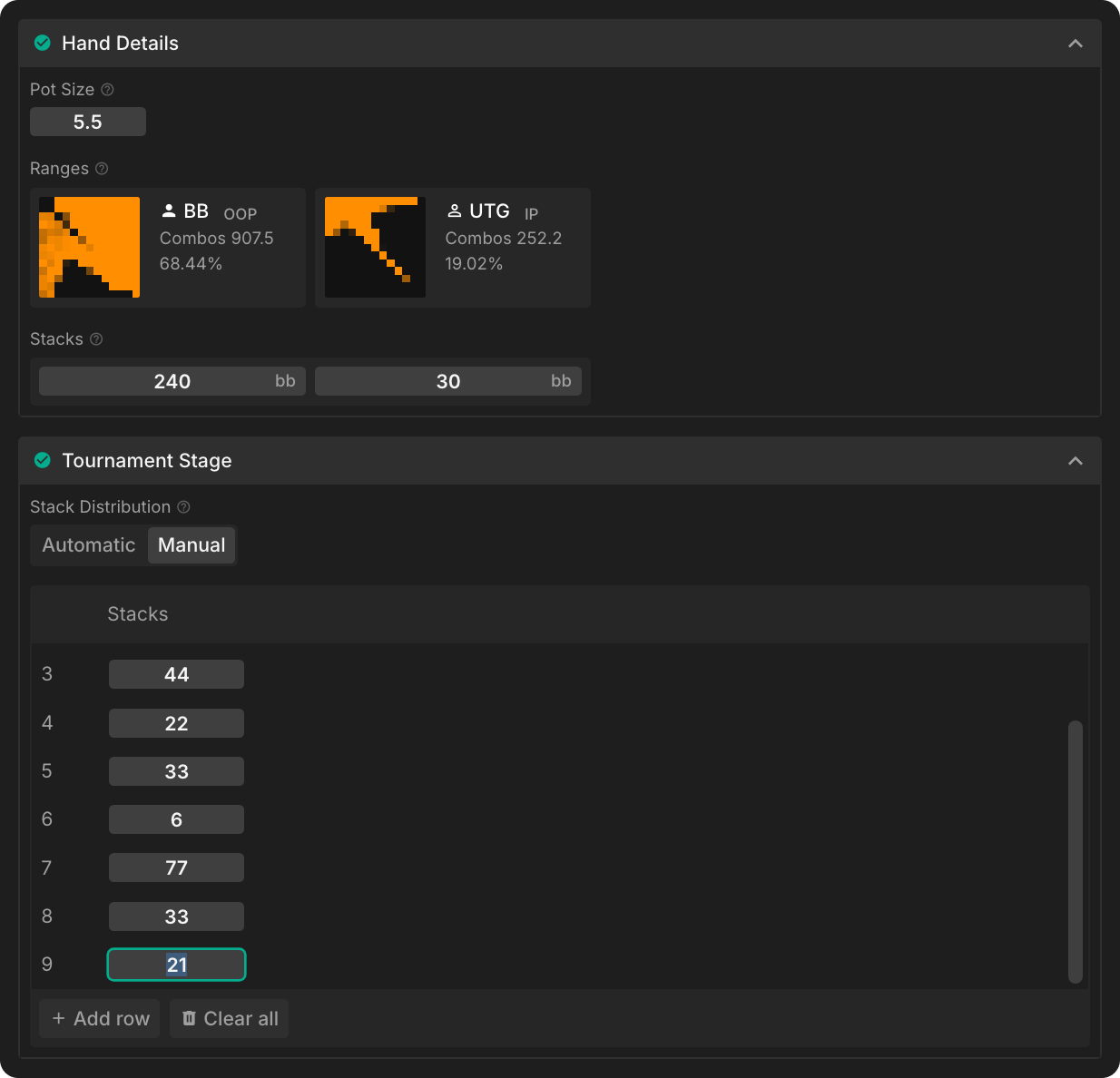This screenshot has width=1120, height=1078.
Task: Edit row 7 stack value 77
Action: pos(176,867)
